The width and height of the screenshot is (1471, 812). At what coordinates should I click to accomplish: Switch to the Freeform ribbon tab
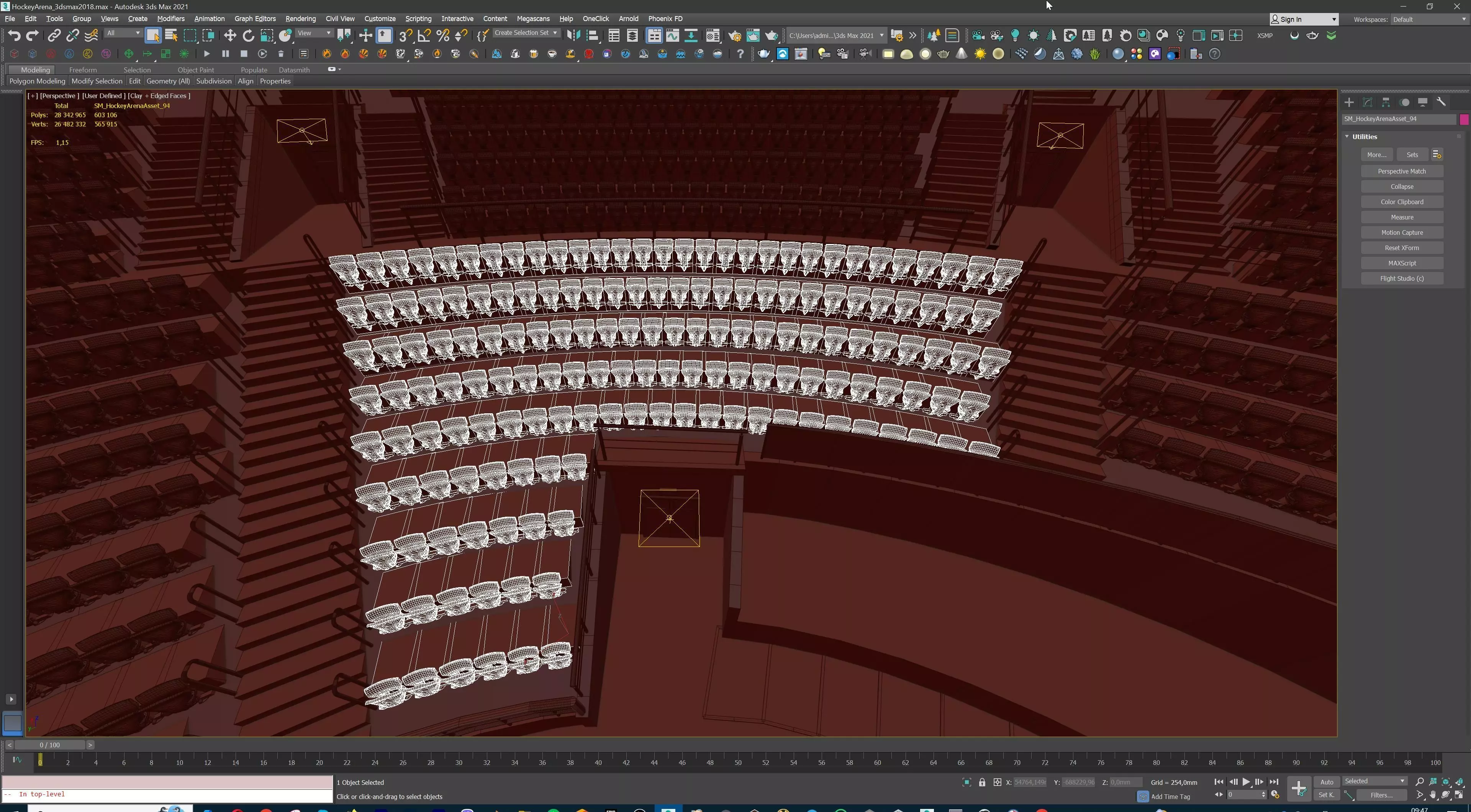[83, 70]
